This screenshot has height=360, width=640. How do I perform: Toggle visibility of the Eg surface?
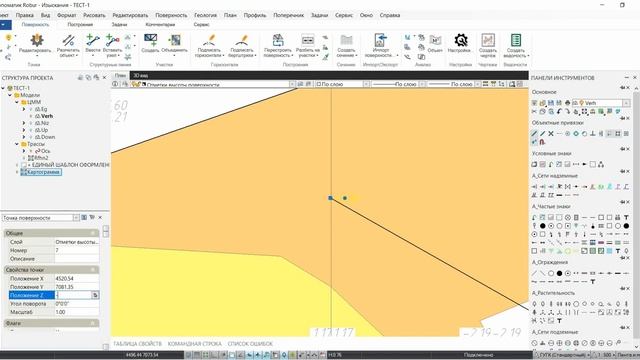point(31,109)
